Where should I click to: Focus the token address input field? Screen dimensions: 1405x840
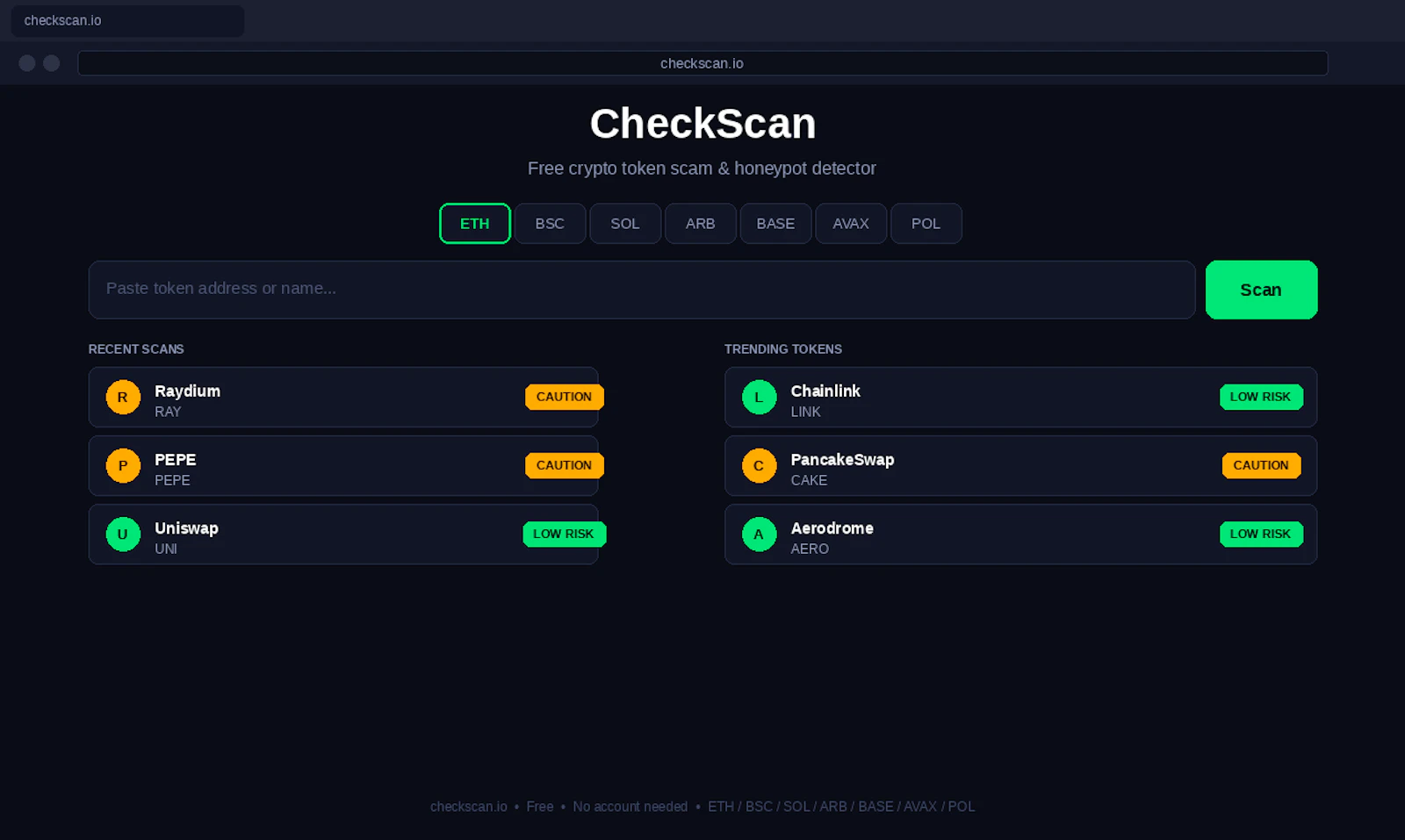(x=641, y=290)
